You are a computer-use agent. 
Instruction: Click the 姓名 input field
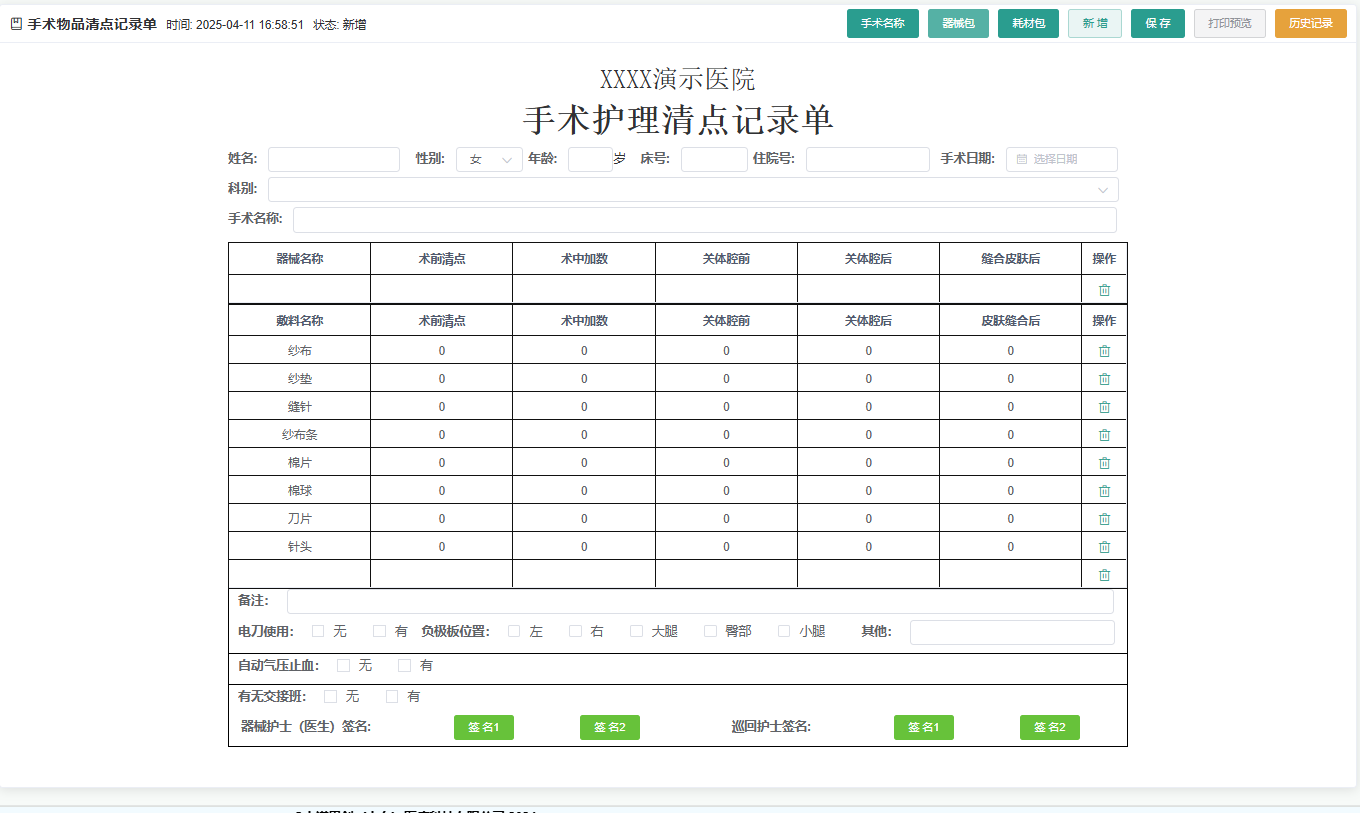333,160
